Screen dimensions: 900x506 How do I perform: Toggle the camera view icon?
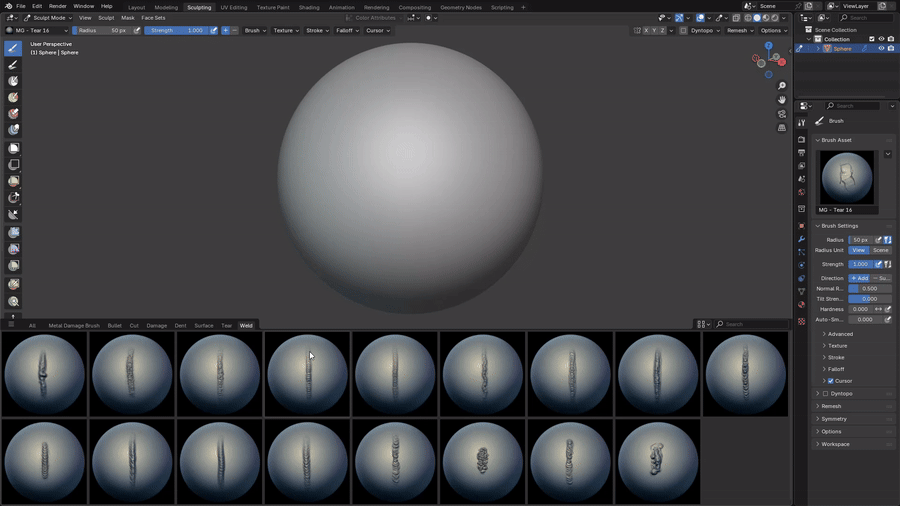782,114
